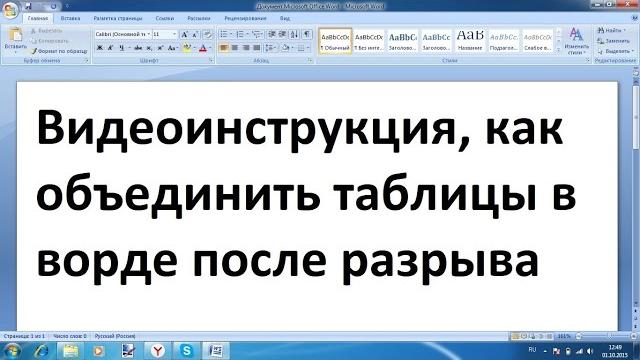Select align right paragraph alignment
Viewport: 640px width, 360px height.
tap(246, 48)
